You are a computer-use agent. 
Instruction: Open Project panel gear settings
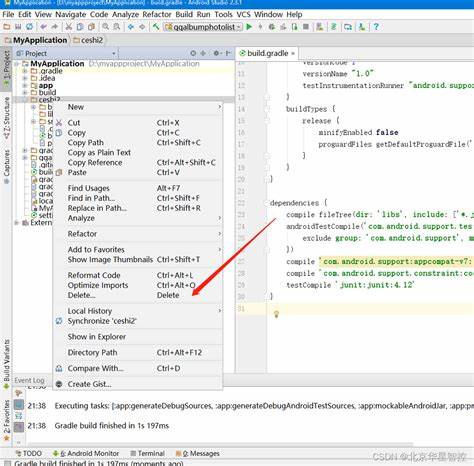[x=217, y=53]
